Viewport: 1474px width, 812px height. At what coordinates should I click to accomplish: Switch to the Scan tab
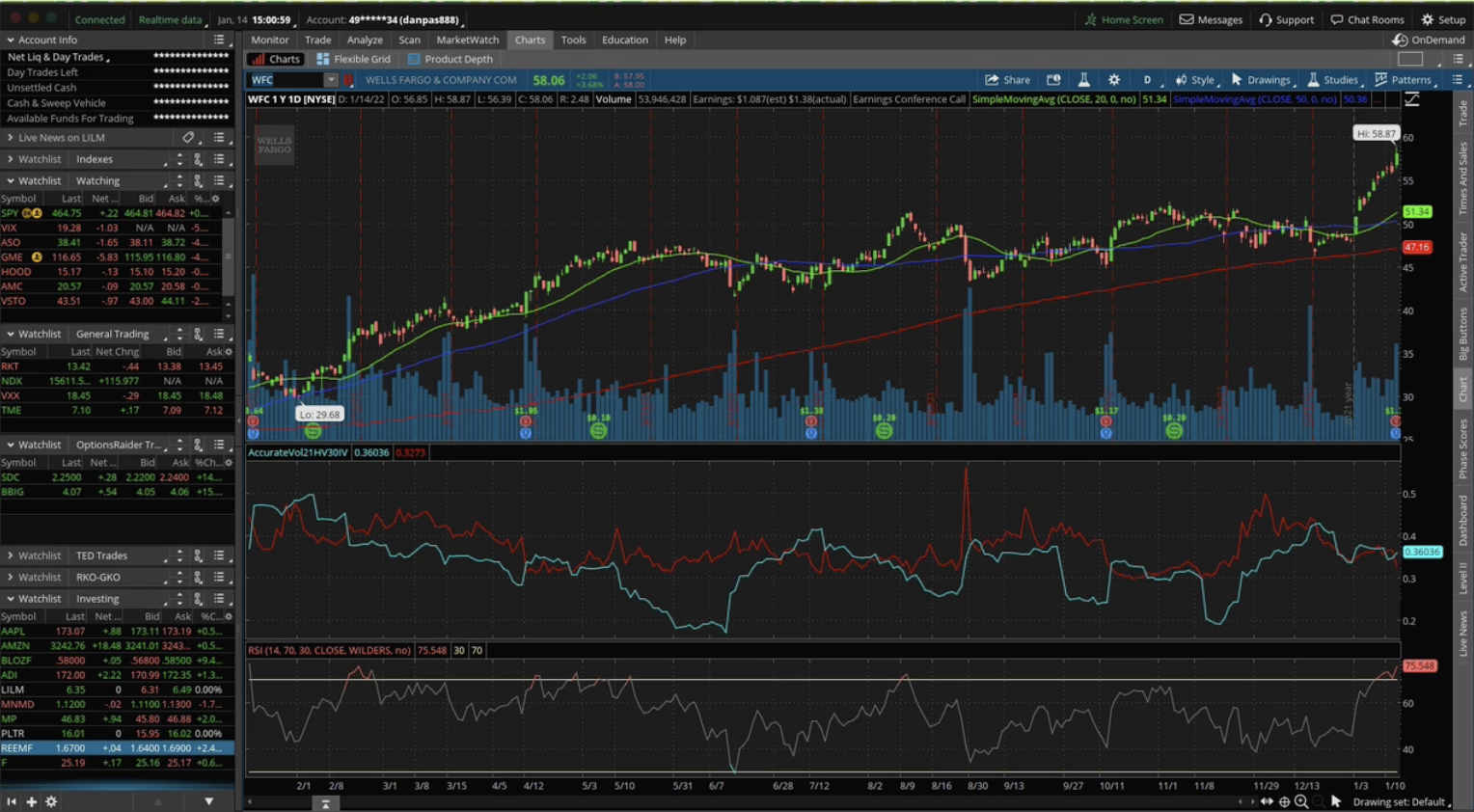tap(409, 40)
